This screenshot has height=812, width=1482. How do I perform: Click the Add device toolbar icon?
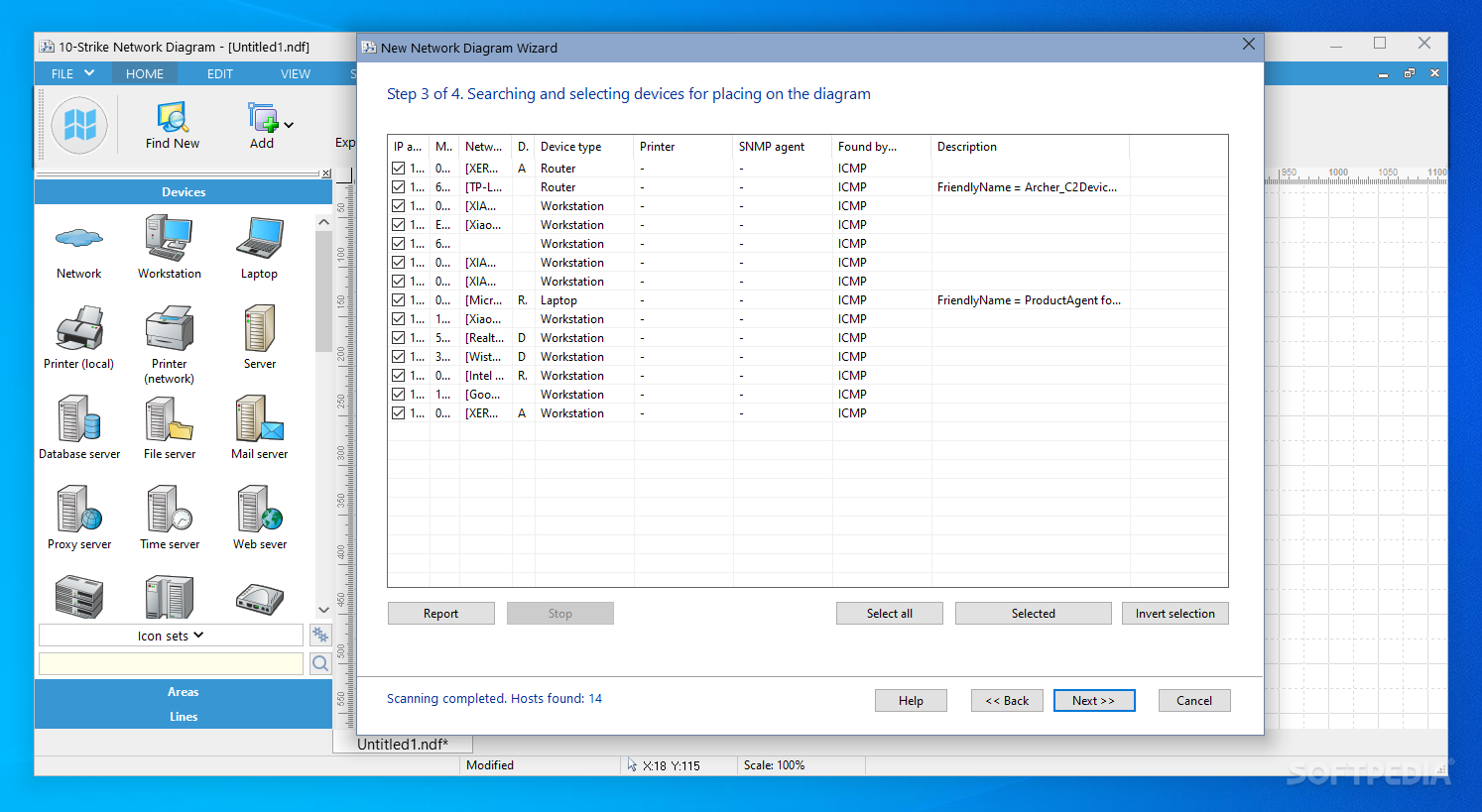pyautogui.click(x=262, y=118)
